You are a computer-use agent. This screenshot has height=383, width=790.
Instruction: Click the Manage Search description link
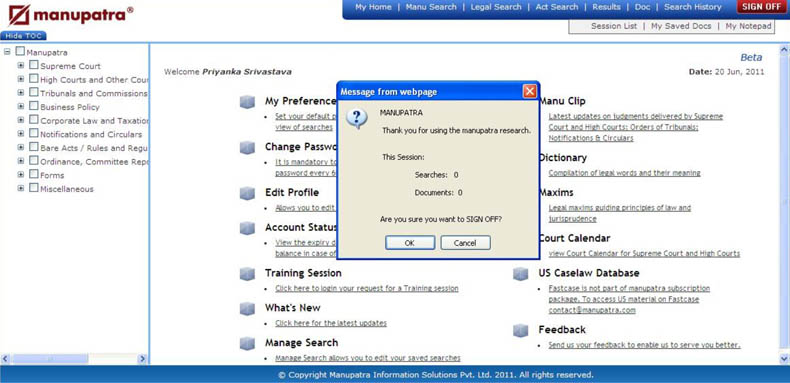pos(368,358)
